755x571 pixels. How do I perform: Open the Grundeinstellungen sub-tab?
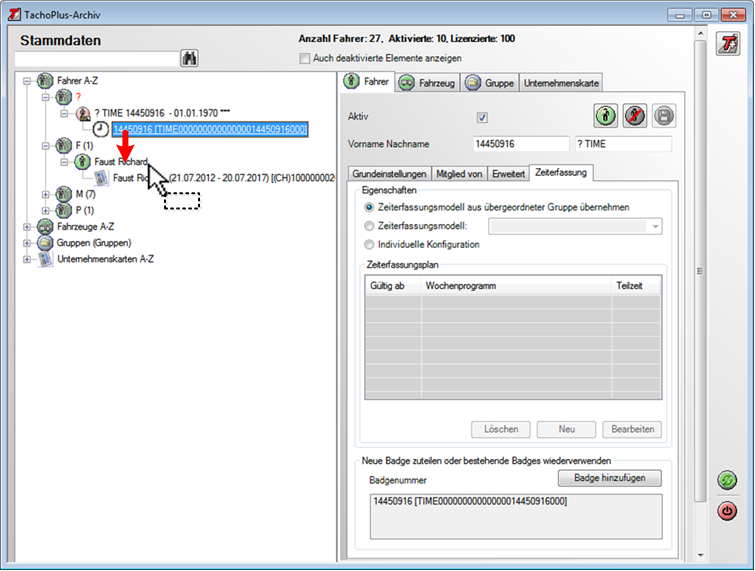point(390,174)
